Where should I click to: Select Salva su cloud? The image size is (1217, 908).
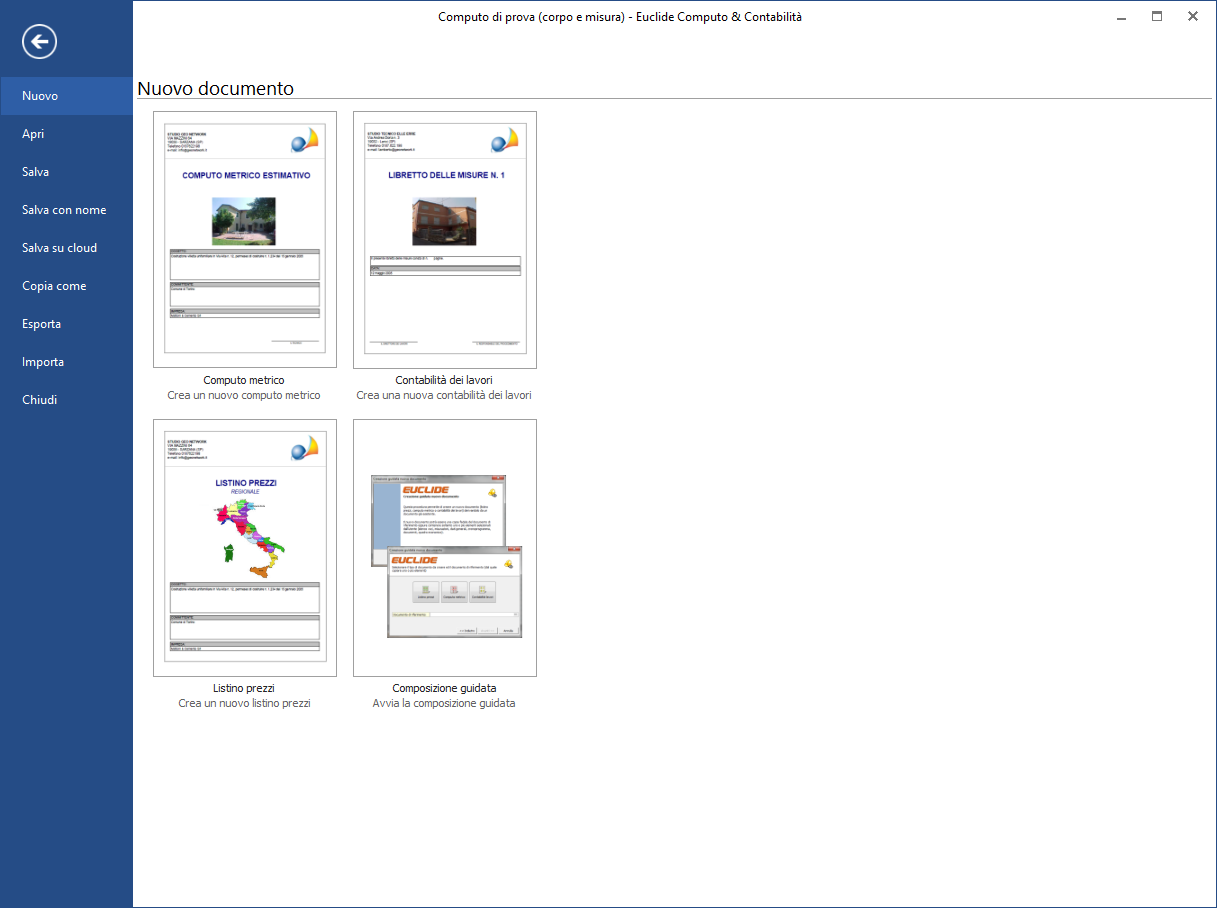coord(59,248)
